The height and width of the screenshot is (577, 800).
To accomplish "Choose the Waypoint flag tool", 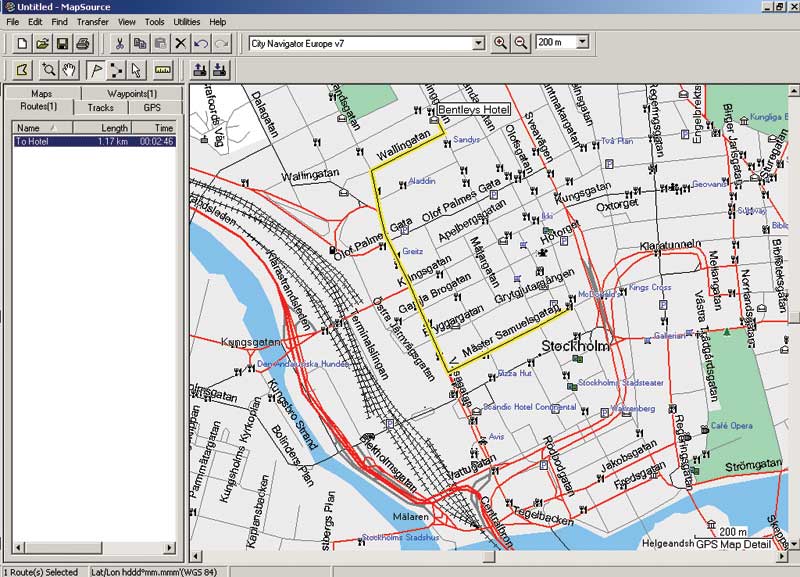I will click(x=95, y=70).
